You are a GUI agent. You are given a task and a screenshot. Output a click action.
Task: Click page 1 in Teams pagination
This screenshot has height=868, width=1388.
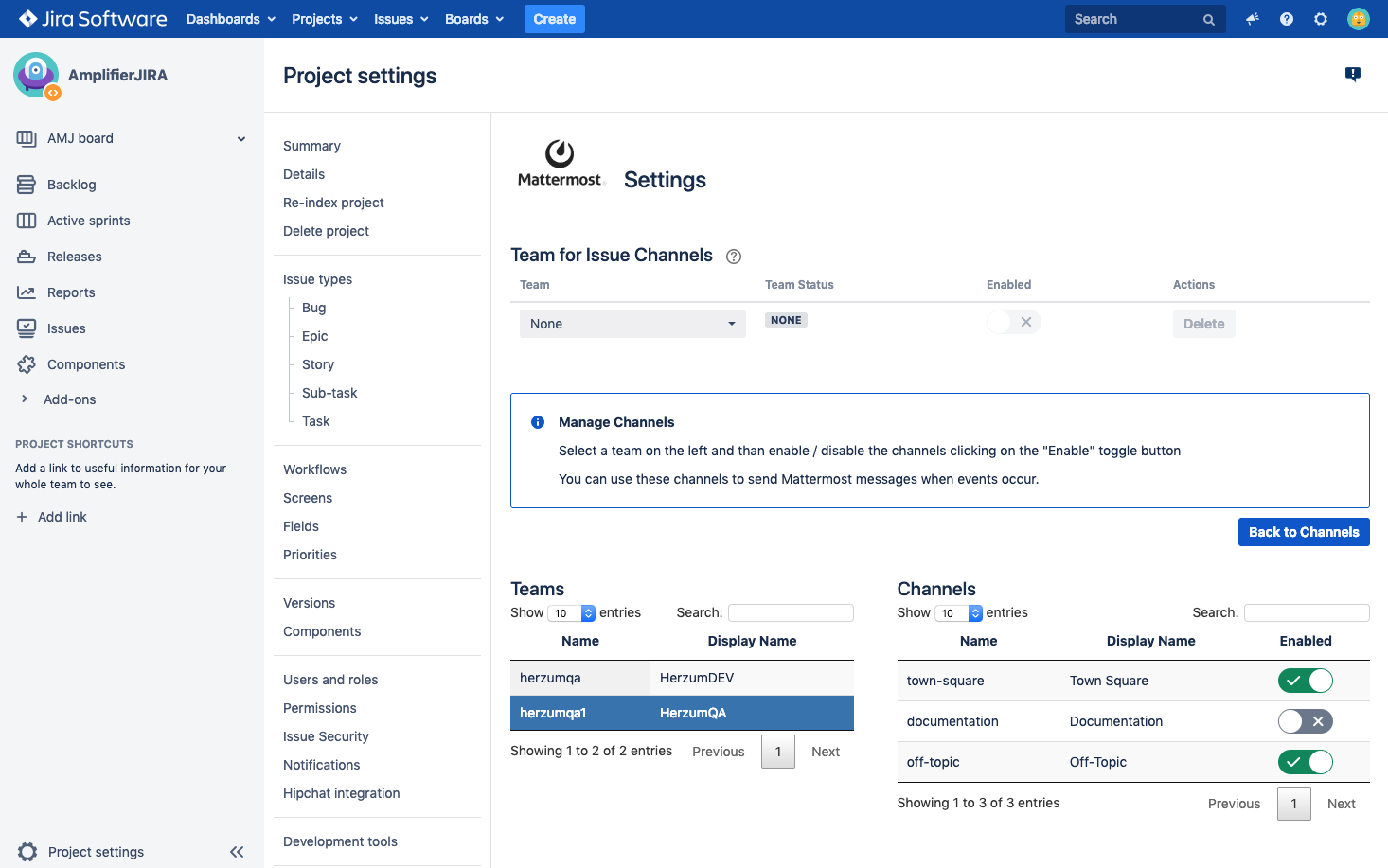pos(778,752)
